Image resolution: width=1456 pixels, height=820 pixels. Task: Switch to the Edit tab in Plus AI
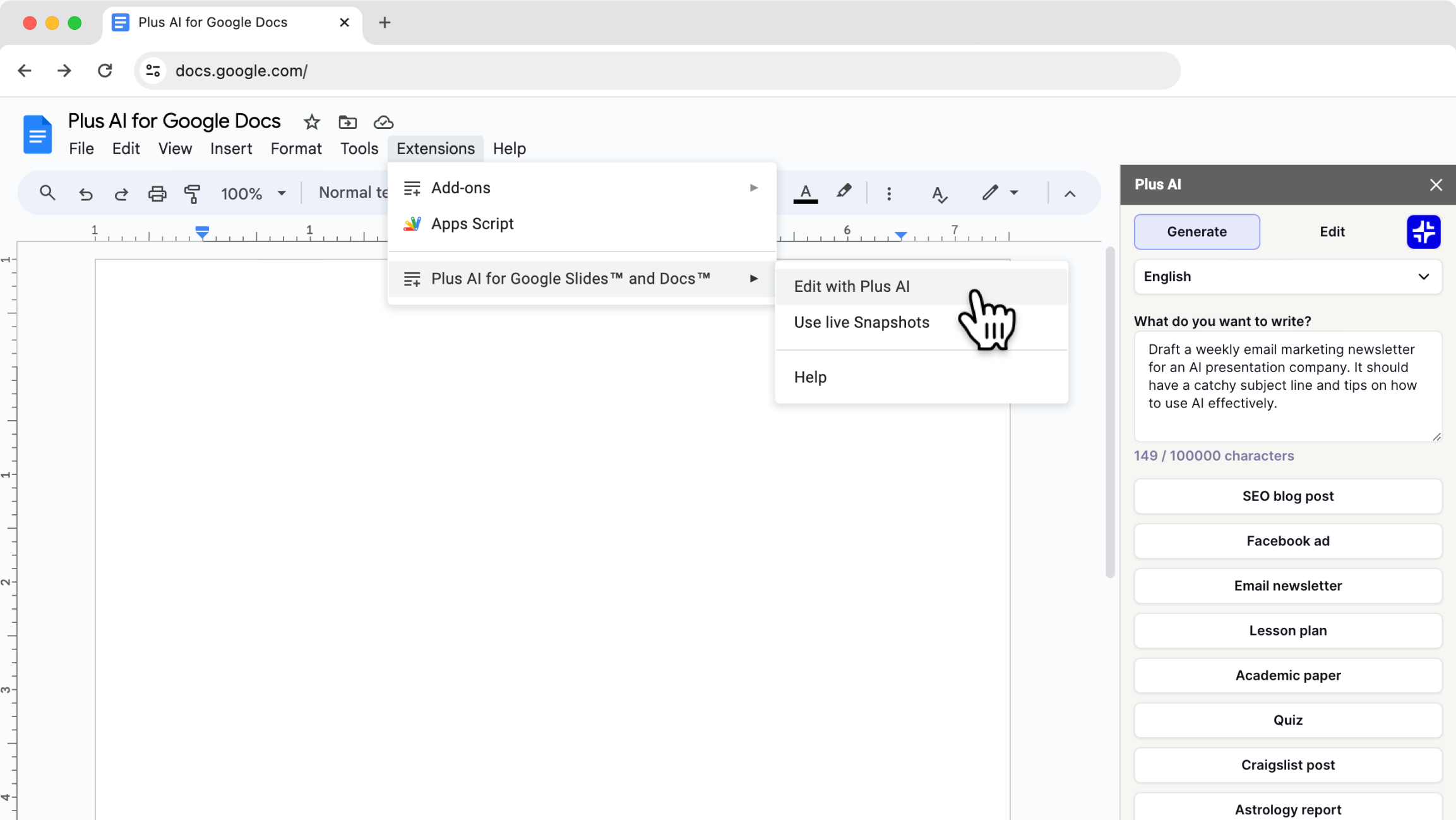click(1332, 232)
